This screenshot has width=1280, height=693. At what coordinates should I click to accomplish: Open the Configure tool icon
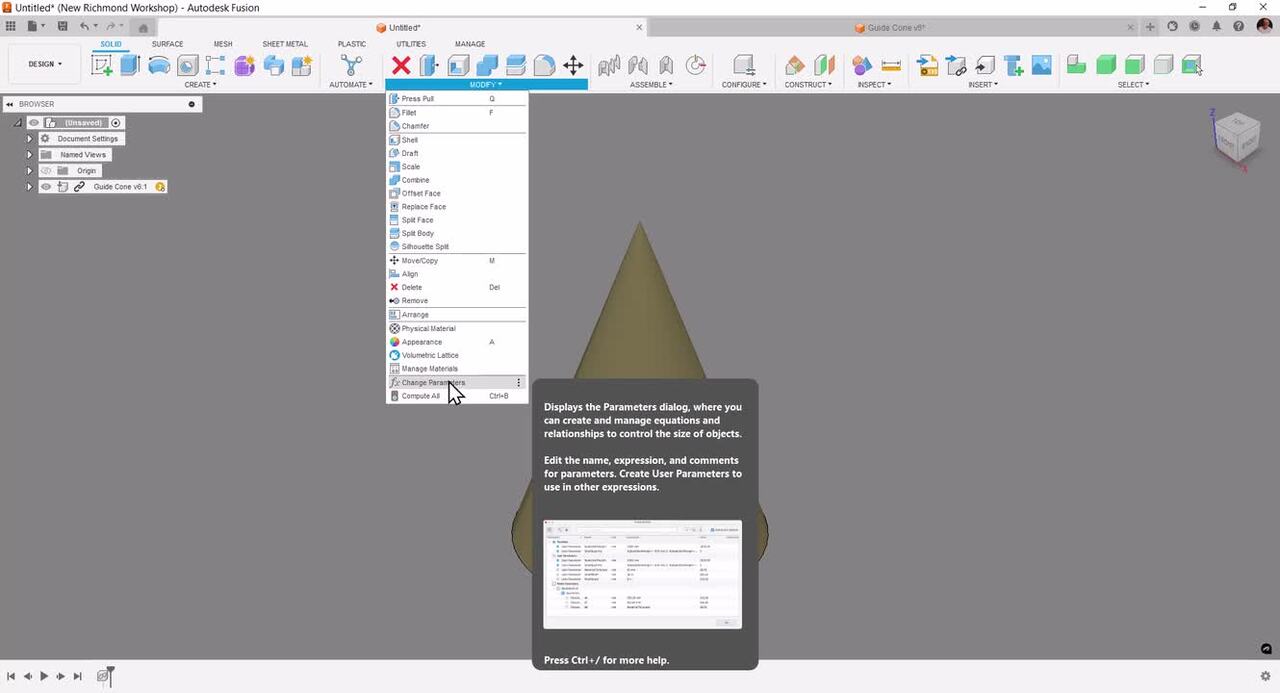point(743,66)
